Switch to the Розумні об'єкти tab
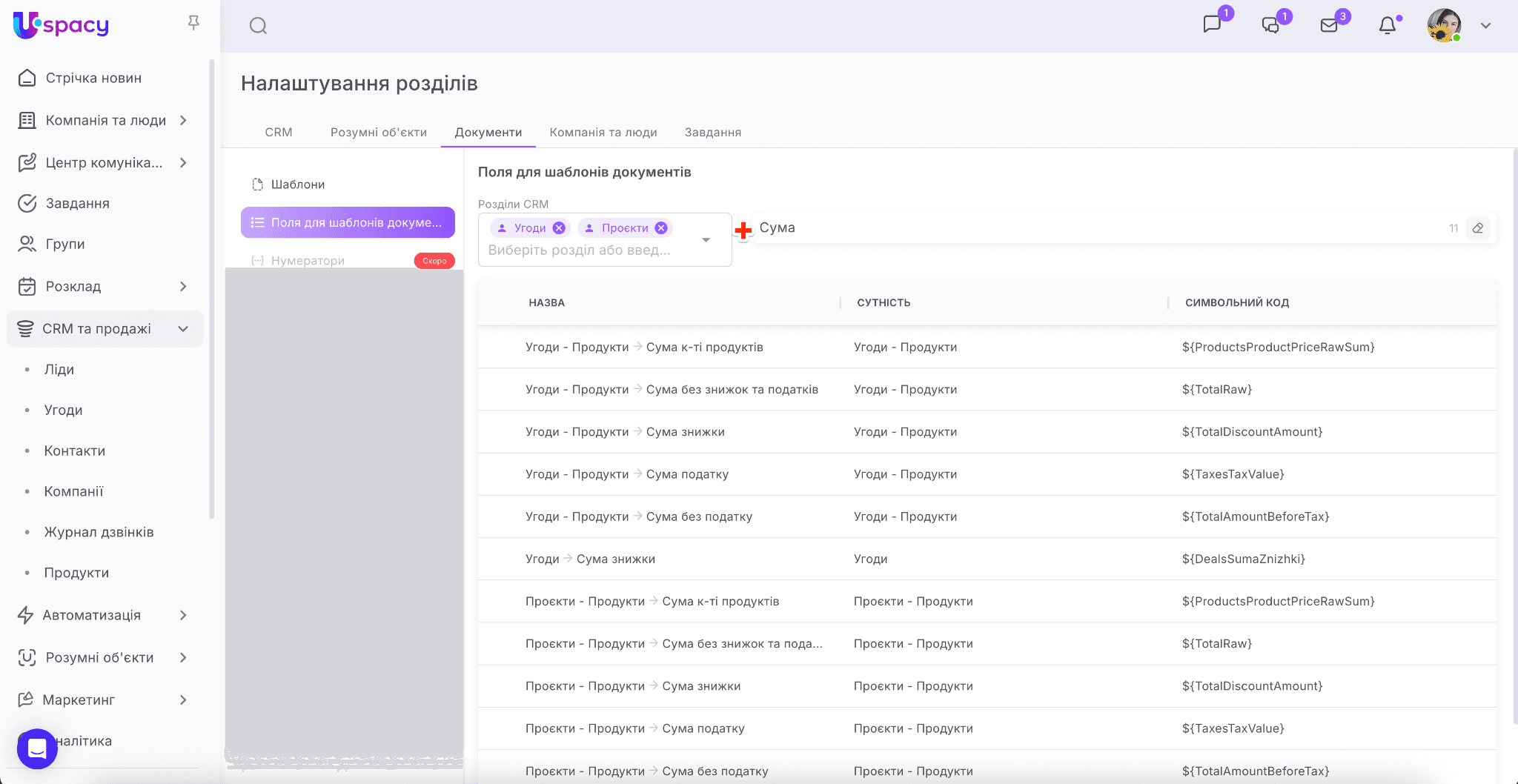1518x784 pixels. pos(378,133)
